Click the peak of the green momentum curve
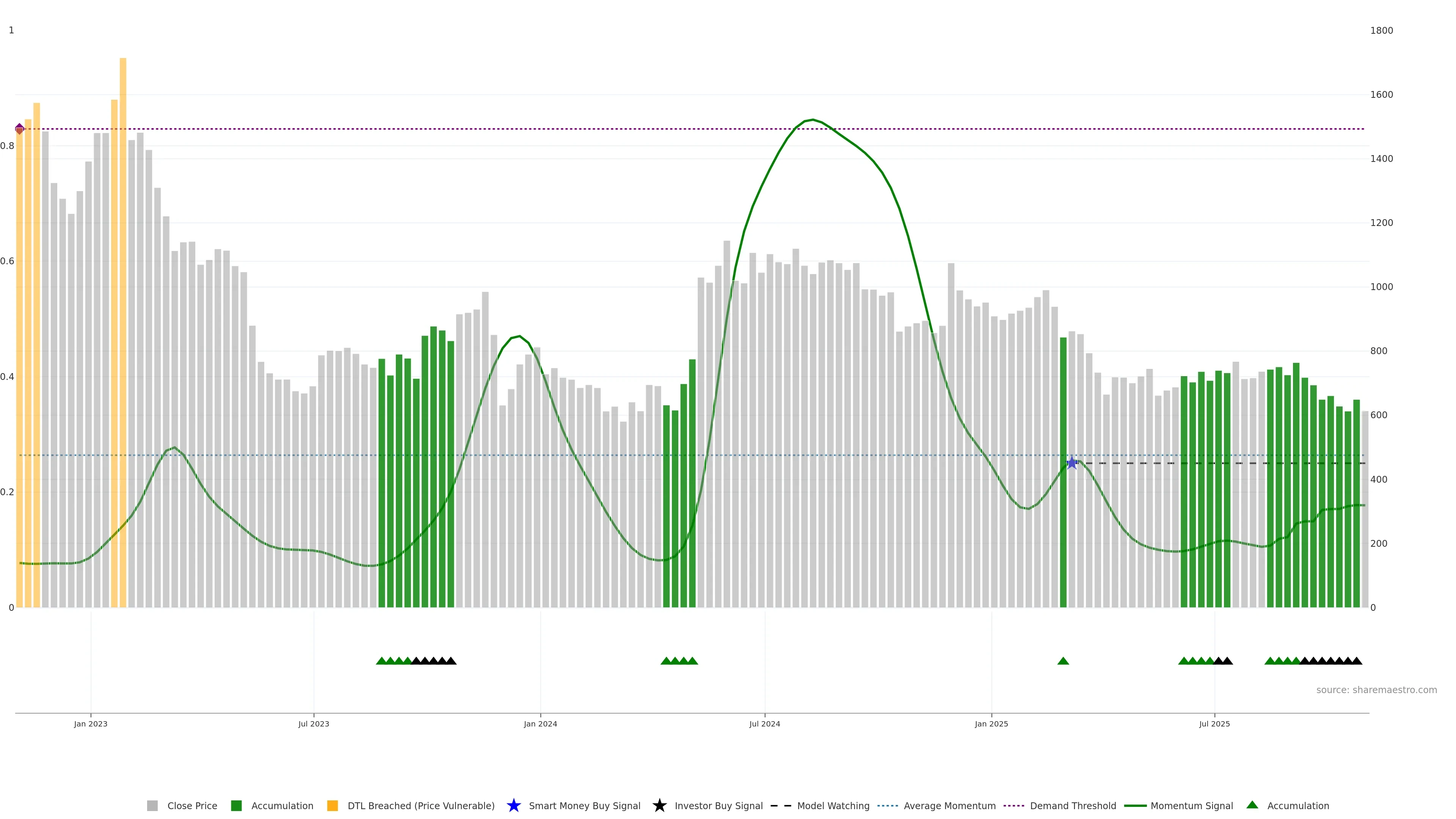This screenshot has width=1456, height=819. (812, 120)
